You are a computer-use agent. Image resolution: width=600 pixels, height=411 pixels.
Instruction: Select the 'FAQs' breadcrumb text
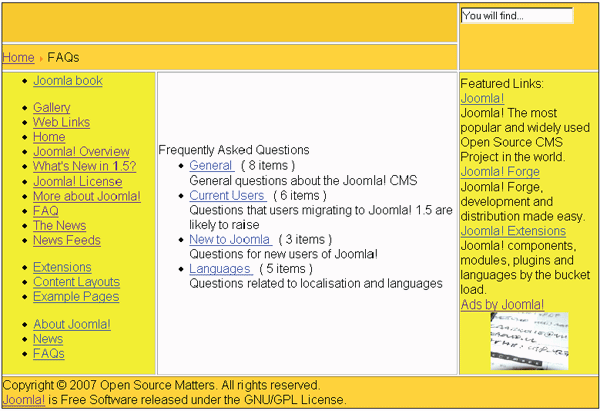click(x=63, y=57)
